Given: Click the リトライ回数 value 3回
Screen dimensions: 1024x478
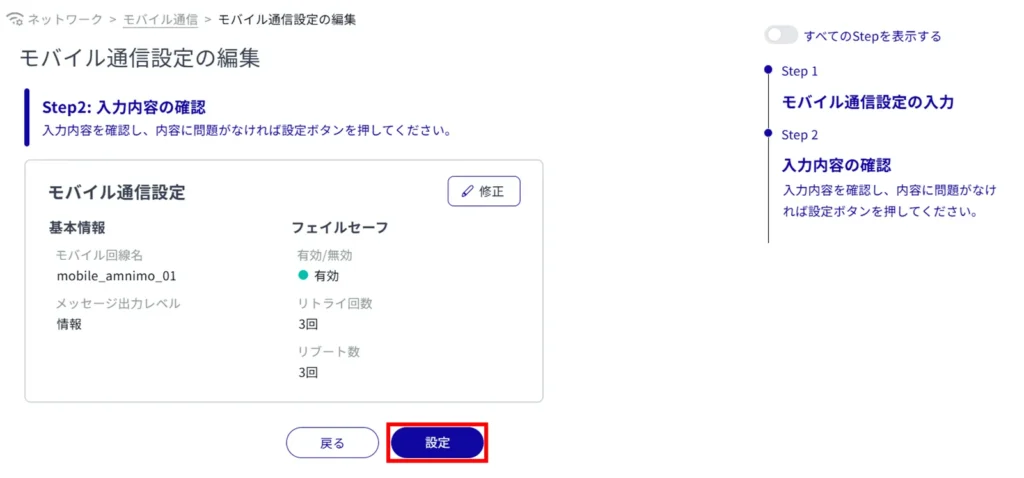Looking at the screenshot, I should (308, 324).
